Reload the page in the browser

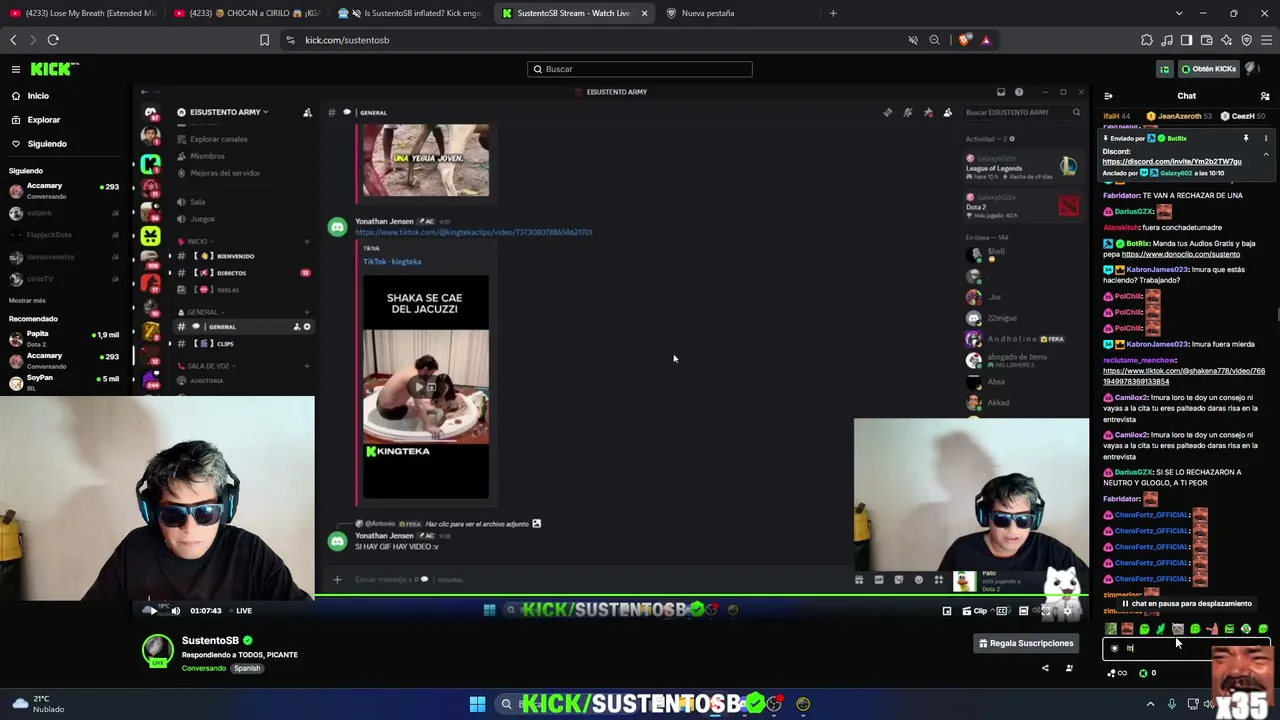point(53,40)
